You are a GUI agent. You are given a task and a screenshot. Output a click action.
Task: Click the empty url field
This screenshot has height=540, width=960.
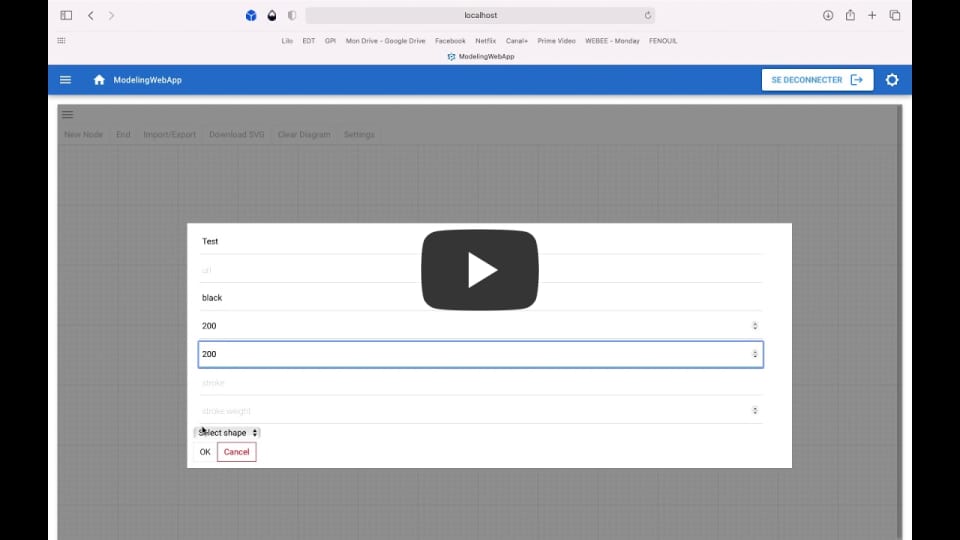[x=481, y=269]
